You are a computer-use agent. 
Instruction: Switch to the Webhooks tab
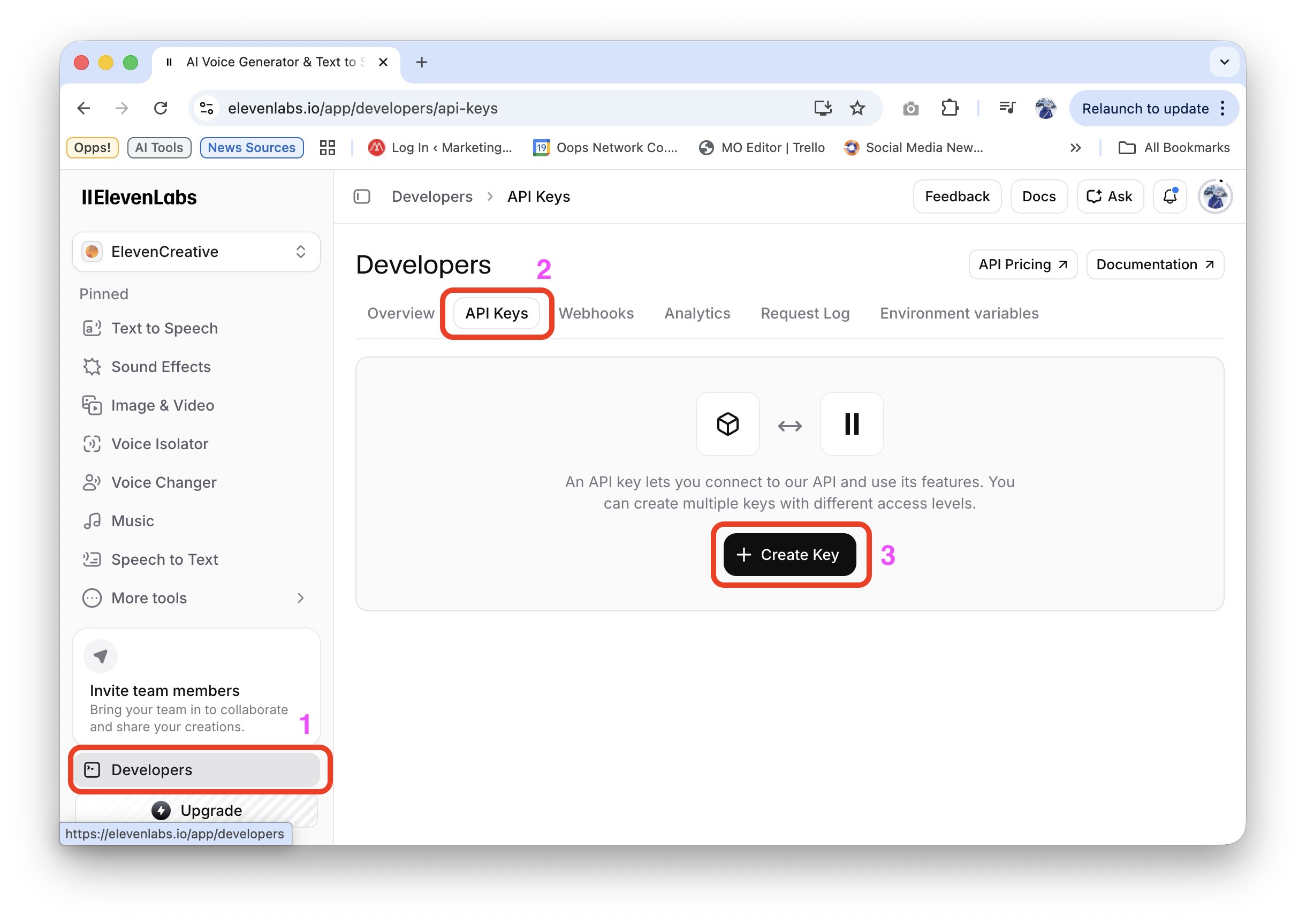click(x=596, y=314)
